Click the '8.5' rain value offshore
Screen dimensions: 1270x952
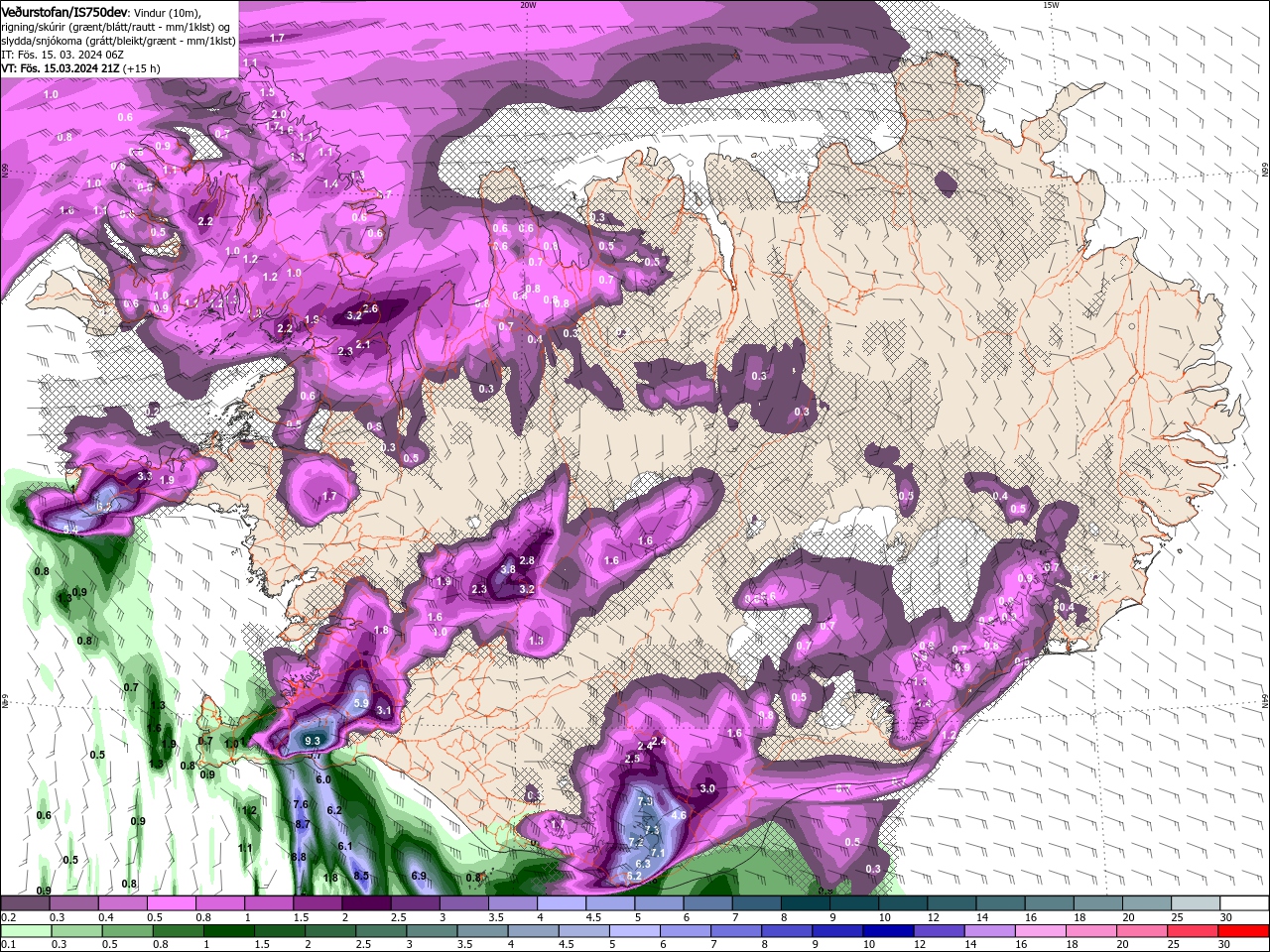(362, 876)
